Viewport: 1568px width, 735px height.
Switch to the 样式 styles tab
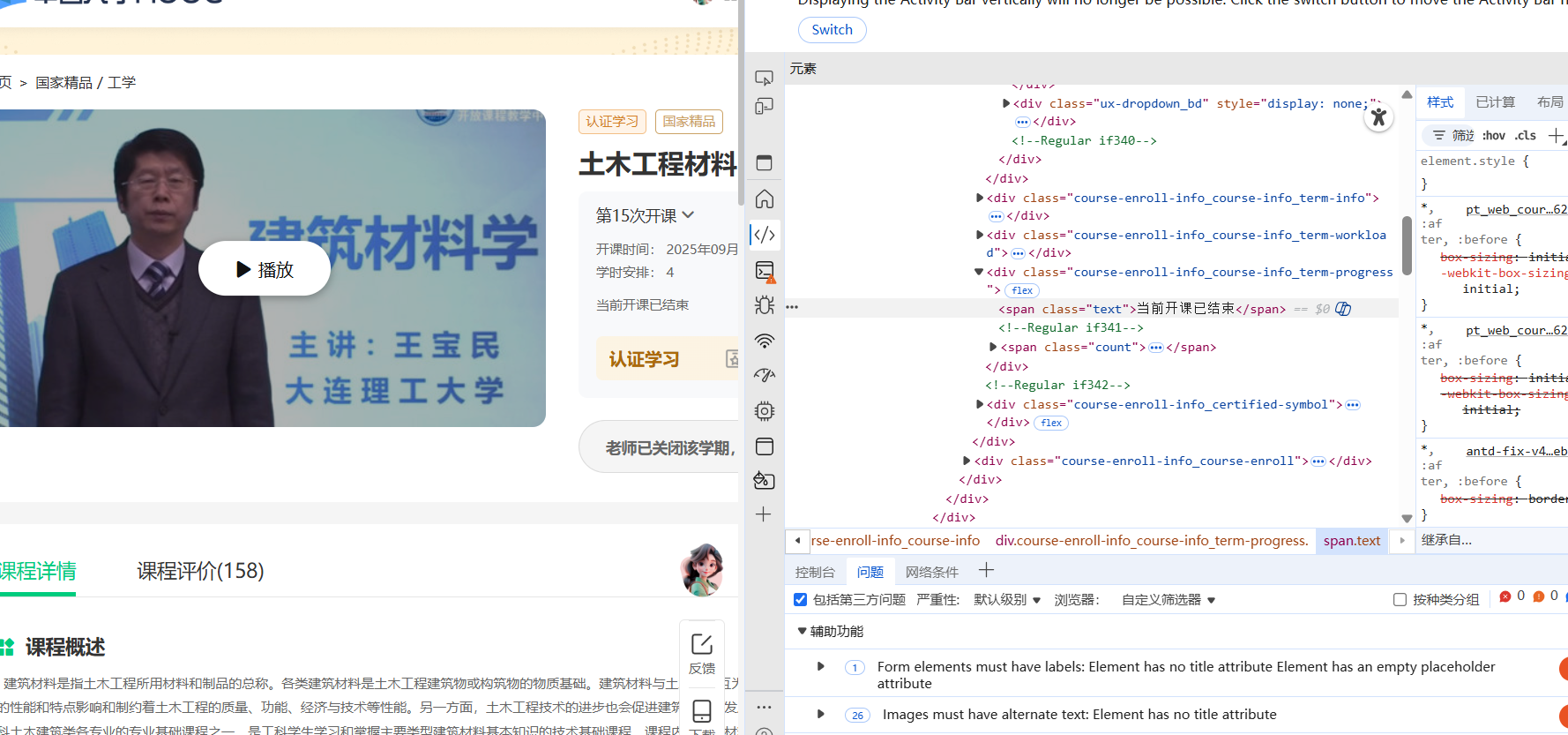tap(1441, 102)
